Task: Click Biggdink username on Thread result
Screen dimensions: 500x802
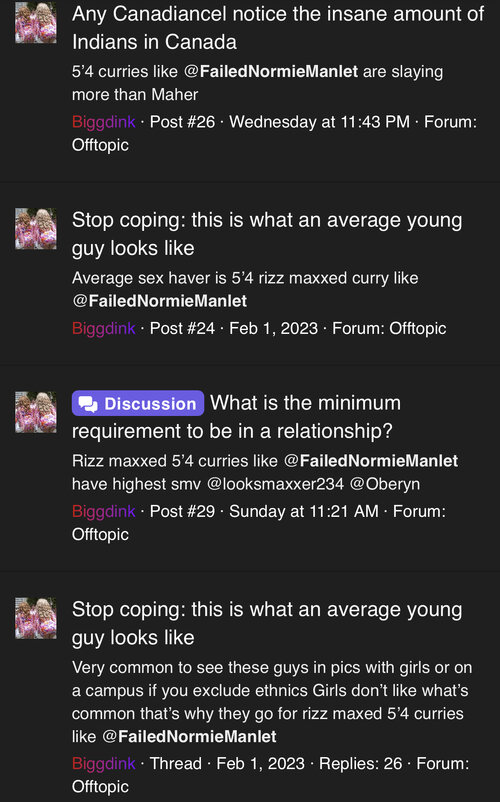Action: pos(104,763)
